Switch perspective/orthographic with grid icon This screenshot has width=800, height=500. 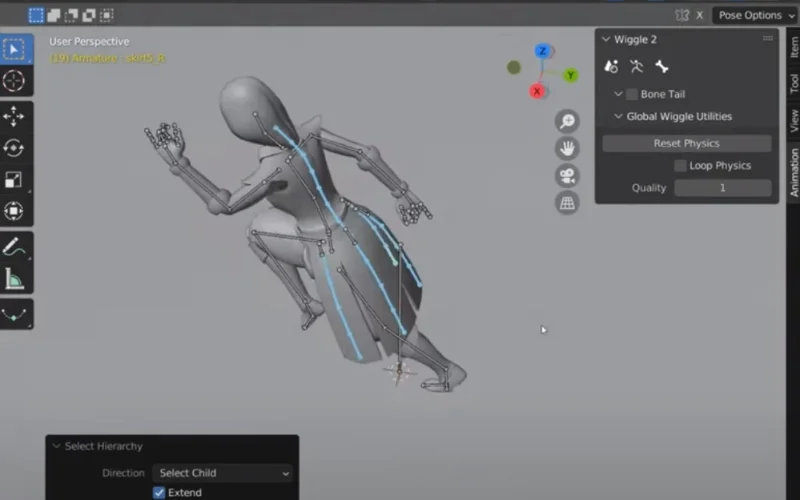tap(568, 203)
